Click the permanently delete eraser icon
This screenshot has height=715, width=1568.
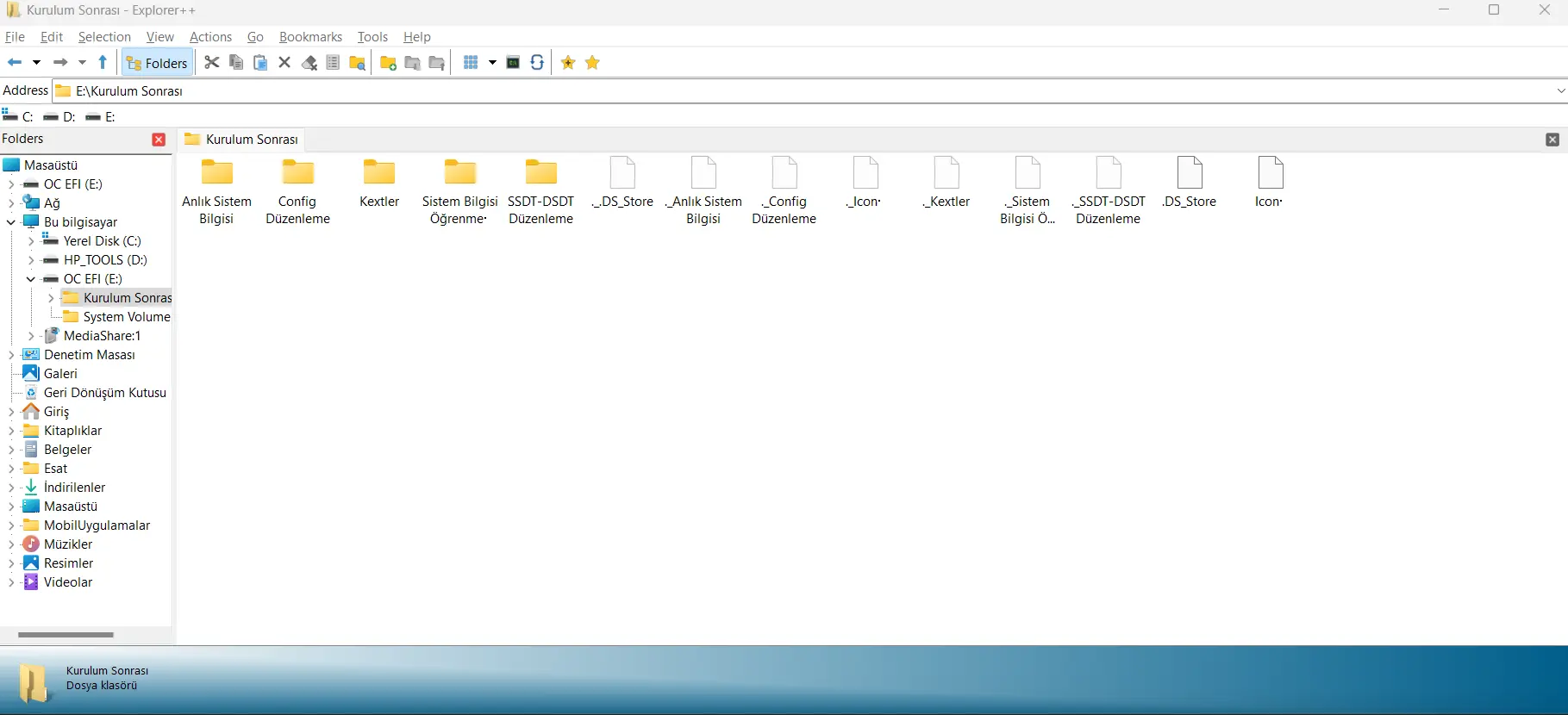click(x=309, y=63)
